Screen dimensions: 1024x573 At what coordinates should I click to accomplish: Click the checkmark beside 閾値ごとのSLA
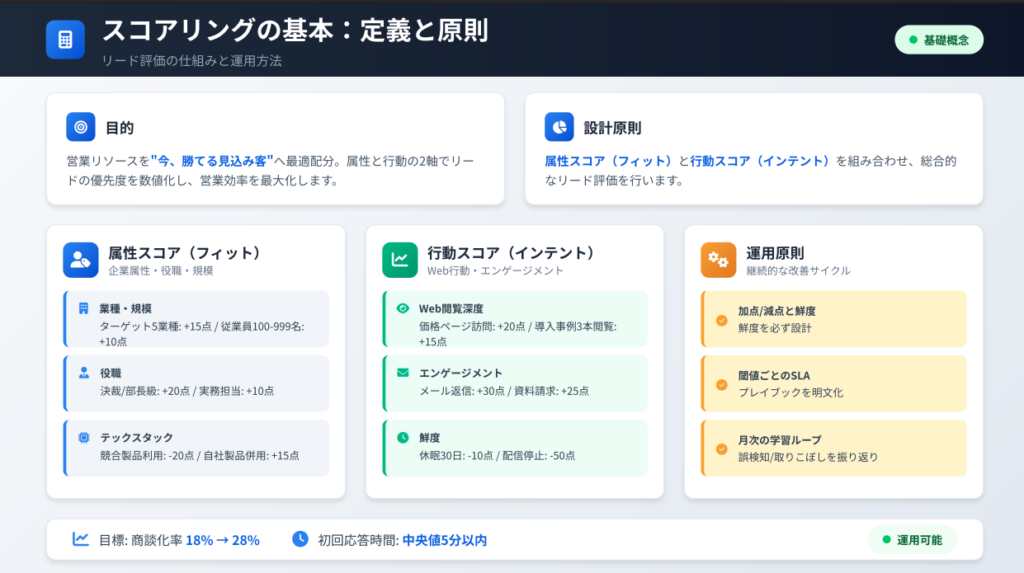pos(721,384)
